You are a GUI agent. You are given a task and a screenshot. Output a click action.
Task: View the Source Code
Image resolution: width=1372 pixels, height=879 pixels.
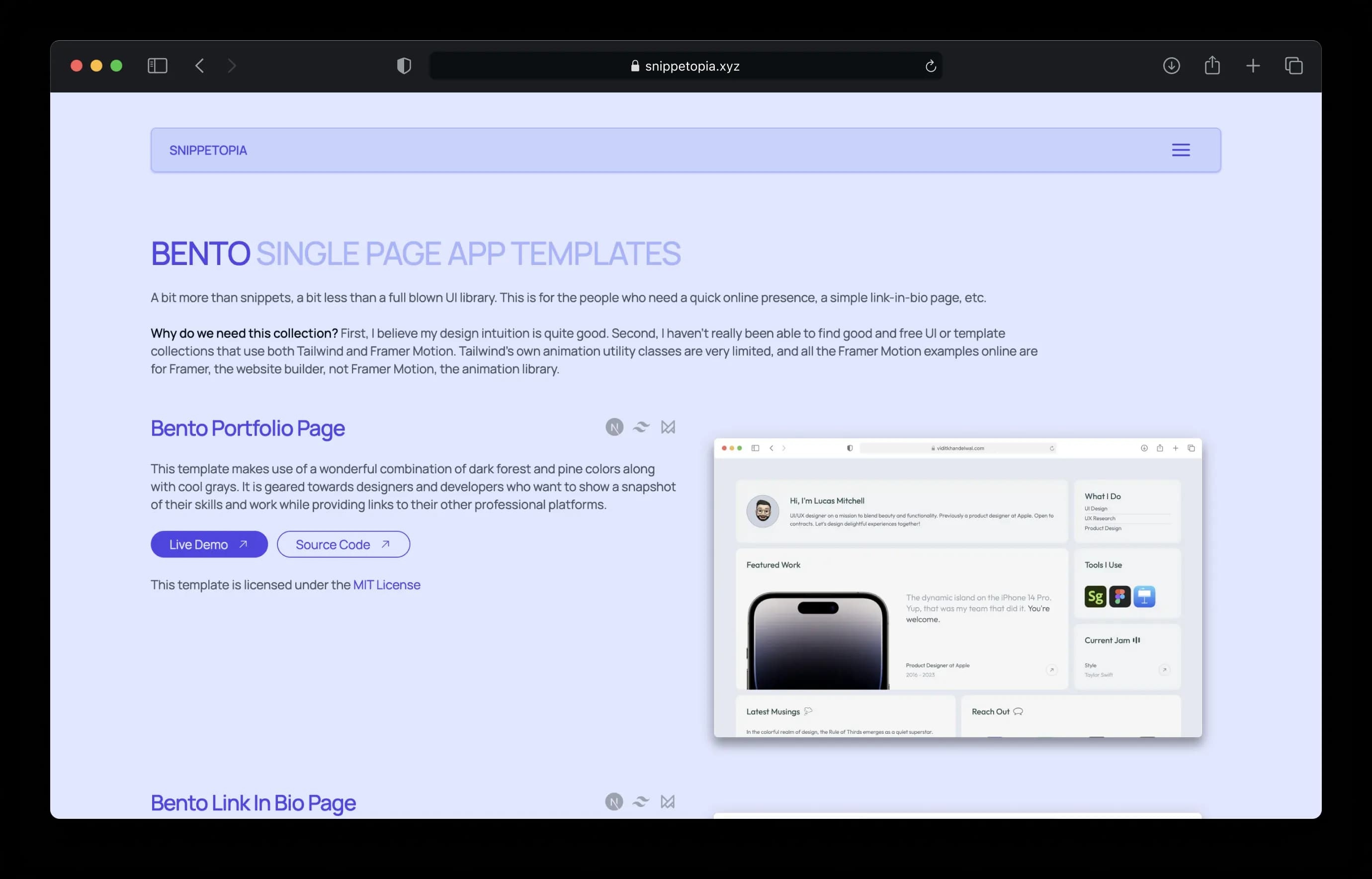(x=343, y=544)
